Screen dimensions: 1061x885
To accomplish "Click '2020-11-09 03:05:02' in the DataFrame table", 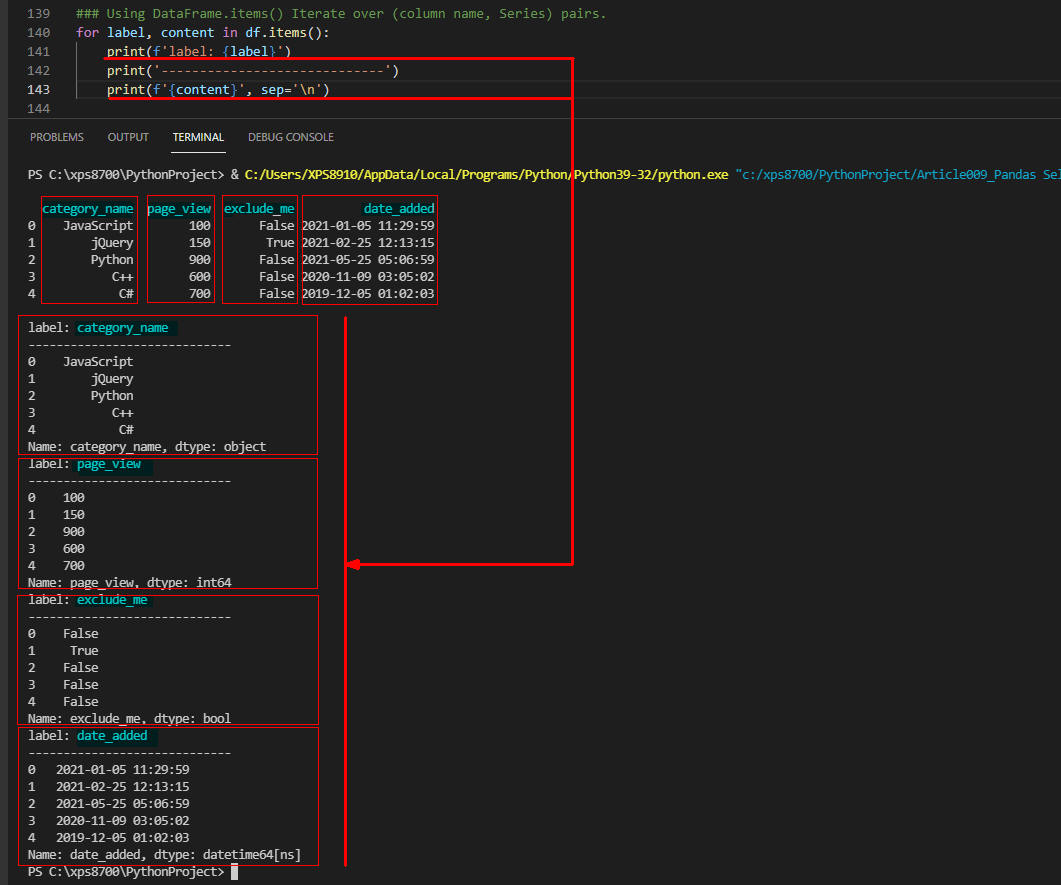I will [x=368, y=276].
